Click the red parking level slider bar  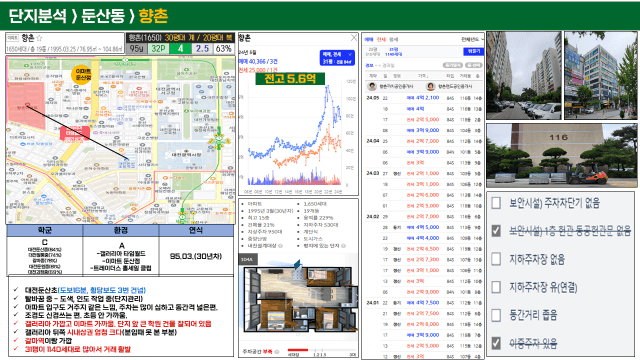coord(298,350)
